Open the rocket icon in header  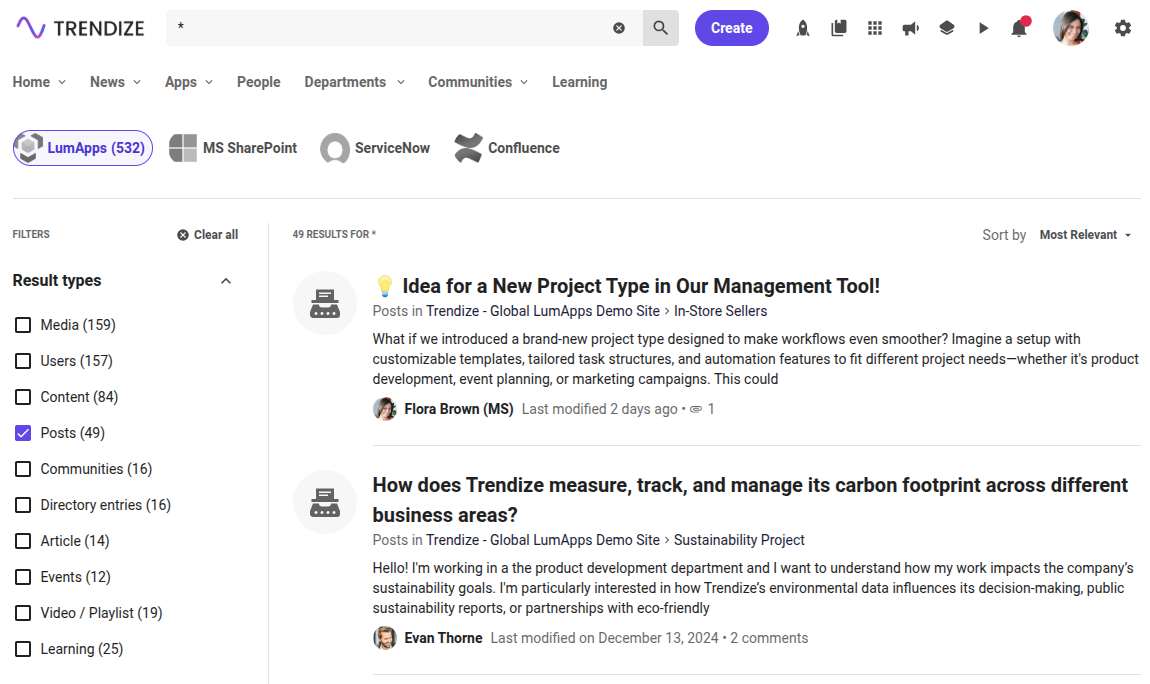pyautogui.click(x=803, y=28)
